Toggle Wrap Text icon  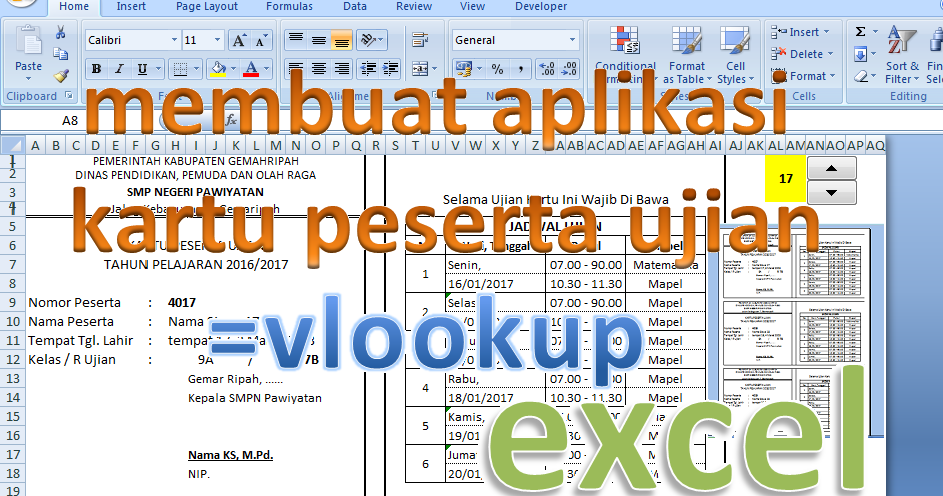pyautogui.click(x=420, y=40)
